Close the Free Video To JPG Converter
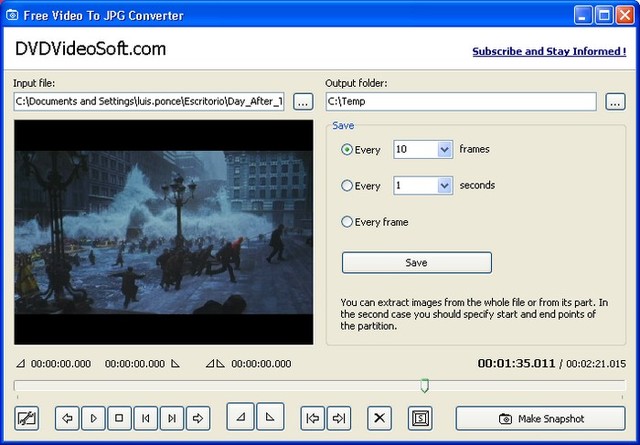 (x=625, y=16)
